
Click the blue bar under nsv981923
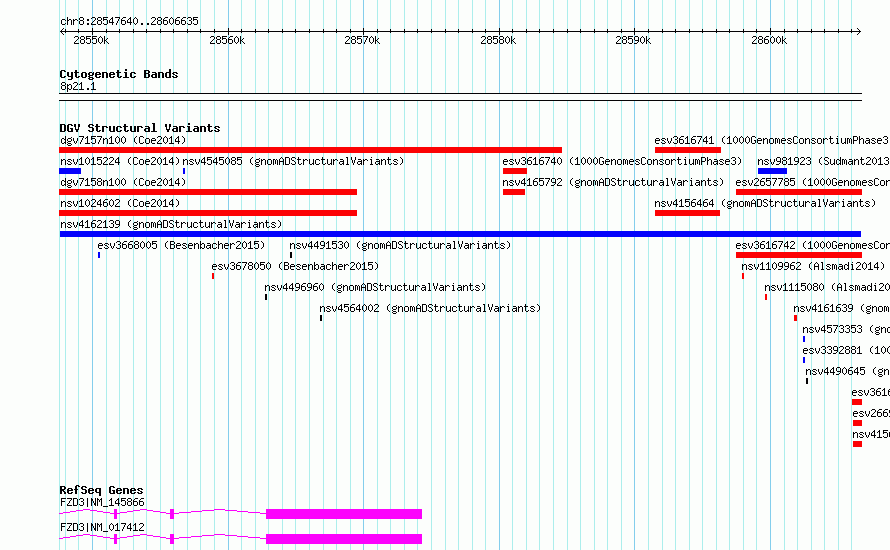click(x=773, y=171)
